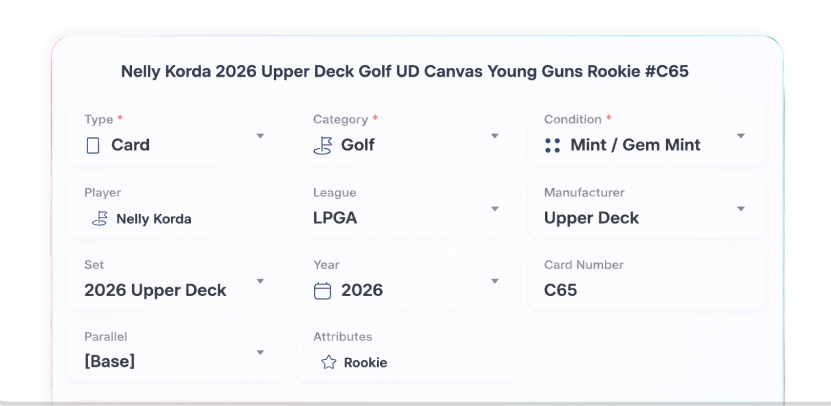Image resolution: width=831 pixels, height=406 pixels.
Task: Open the Type dropdown arrow
Action: (x=260, y=136)
